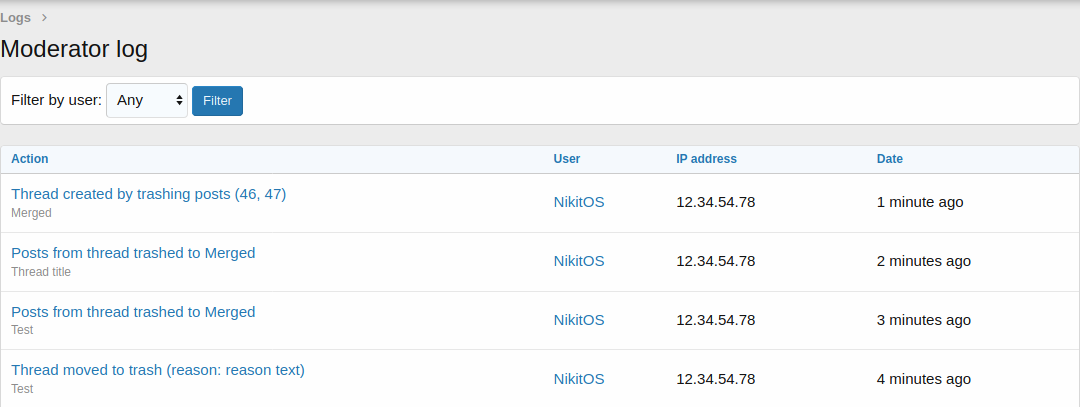This screenshot has height=407, width=1080.
Task: Click the '4 minutes ago' date cell
Action: pyautogui.click(x=924, y=379)
